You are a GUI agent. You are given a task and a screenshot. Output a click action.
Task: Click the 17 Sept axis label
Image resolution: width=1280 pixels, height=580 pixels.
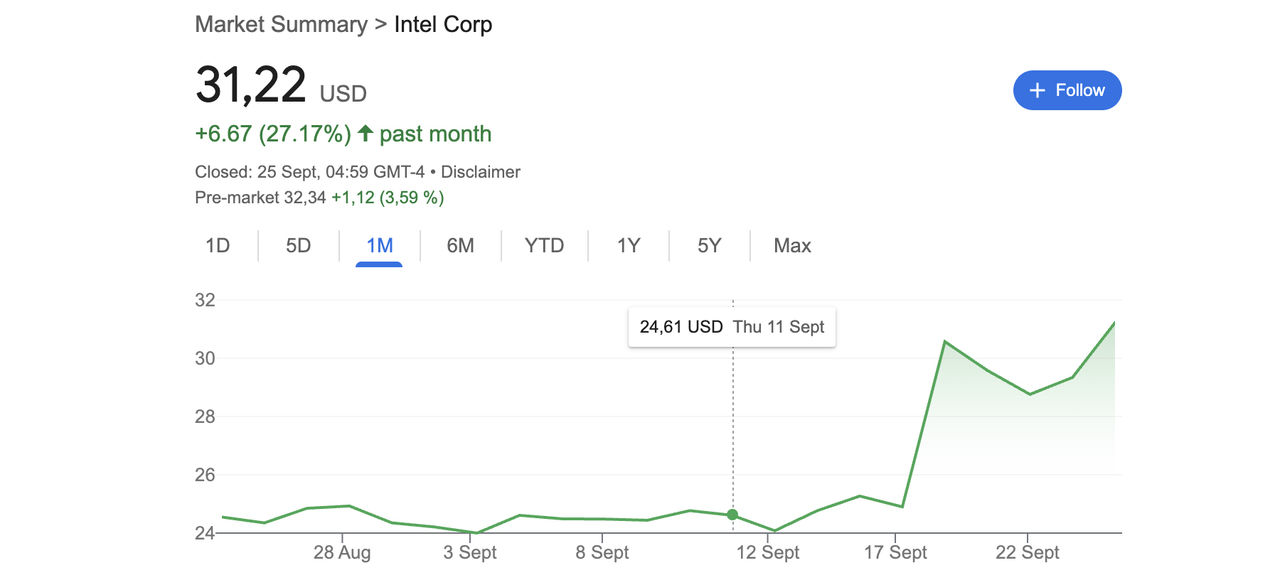(x=895, y=553)
